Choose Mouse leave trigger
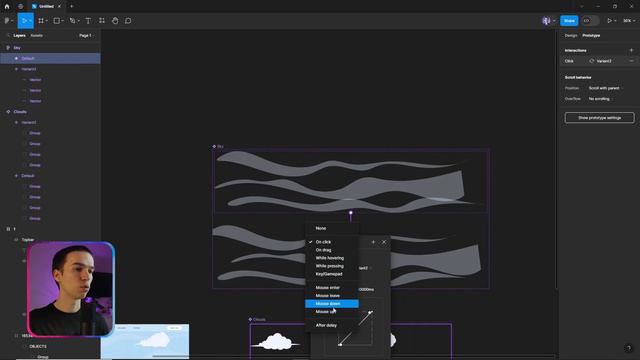Image resolution: width=640 pixels, height=360 pixels. coord(332,296)
